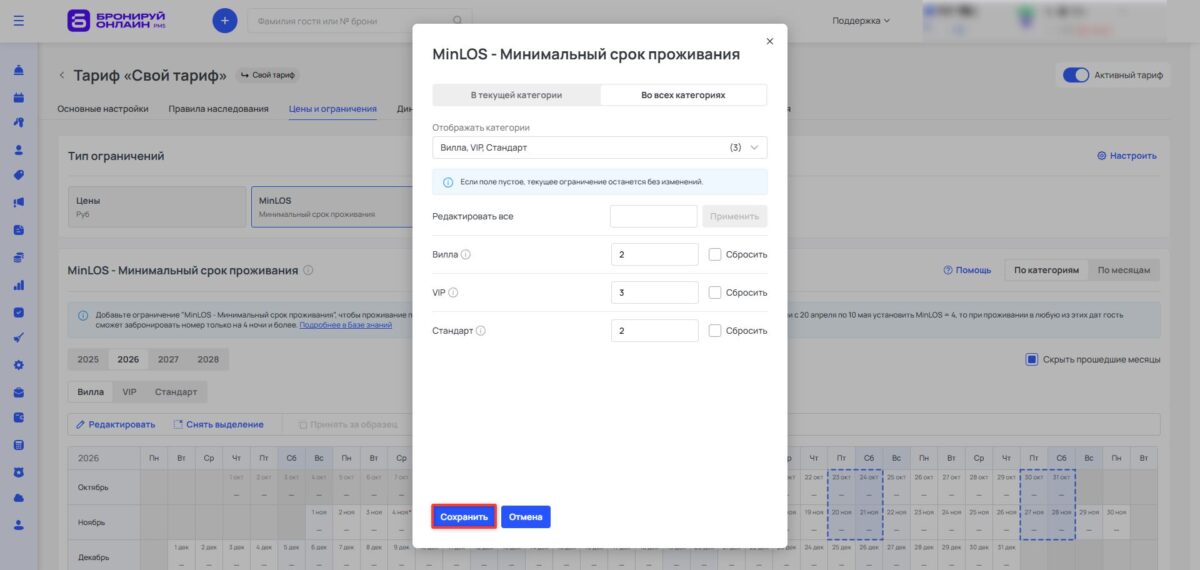Open the Правила наследования tab
The image size is (1200, 570).
coord(218,109)
